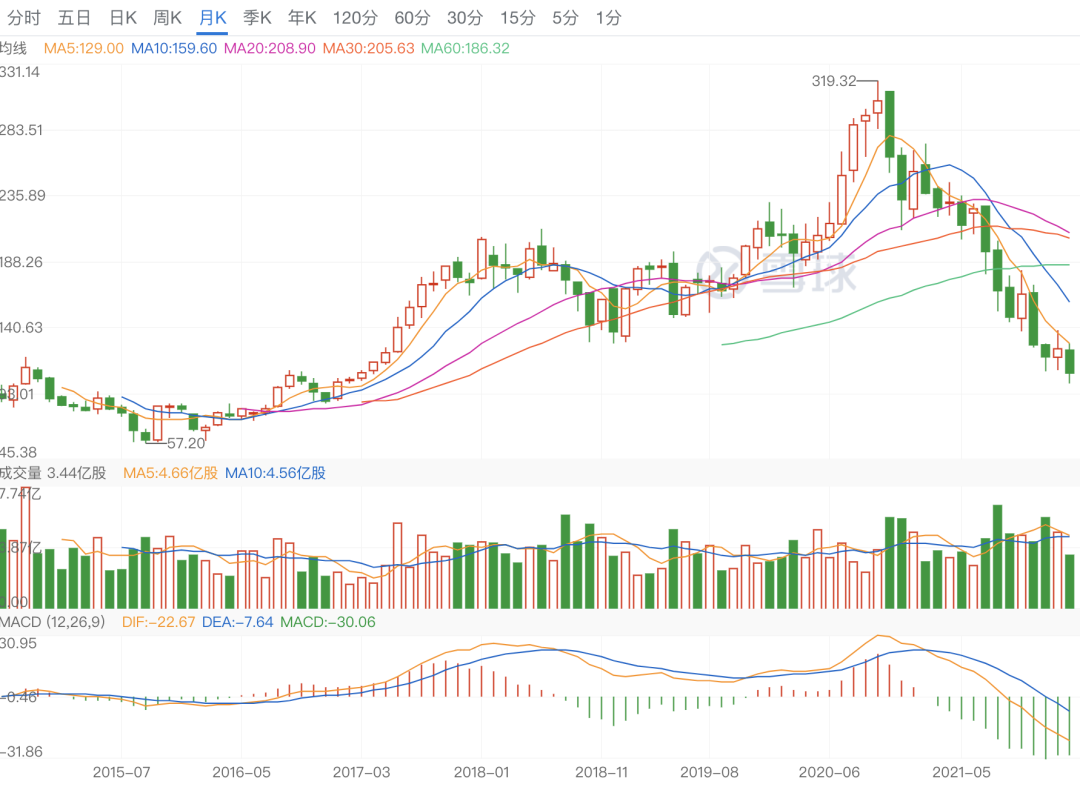Click the 57.20 low price marker

186,442
